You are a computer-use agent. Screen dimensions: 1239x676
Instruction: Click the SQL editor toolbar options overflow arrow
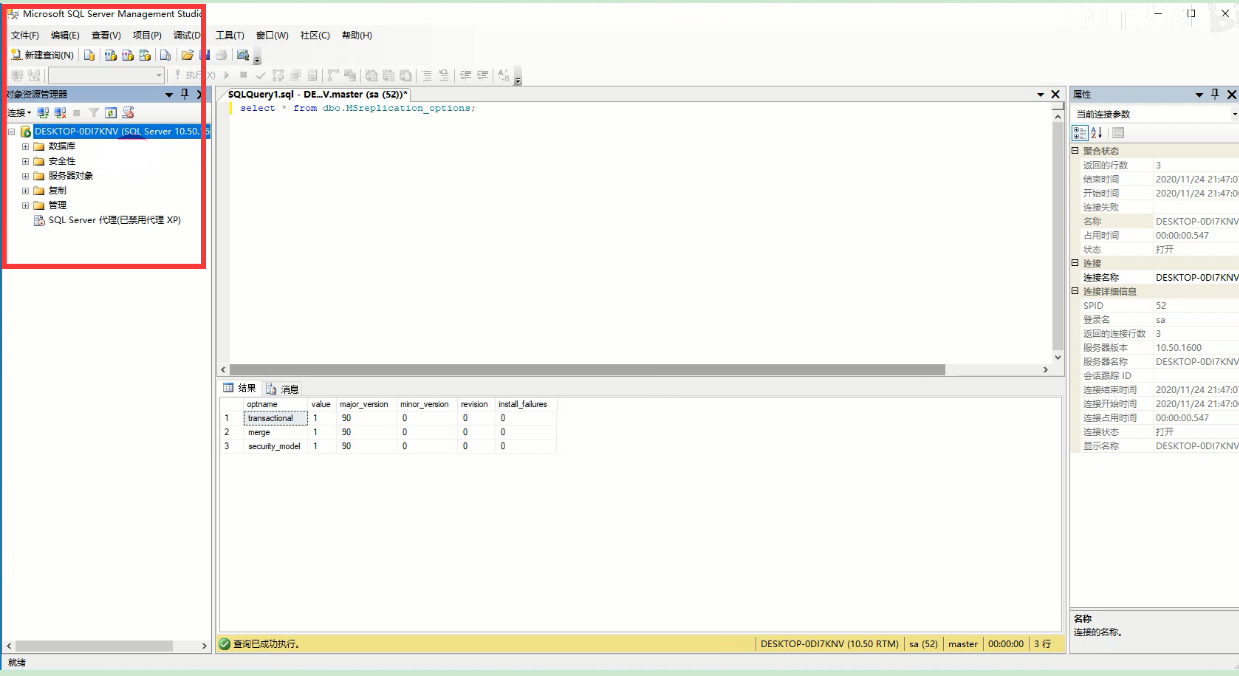(x=518, y=77)
